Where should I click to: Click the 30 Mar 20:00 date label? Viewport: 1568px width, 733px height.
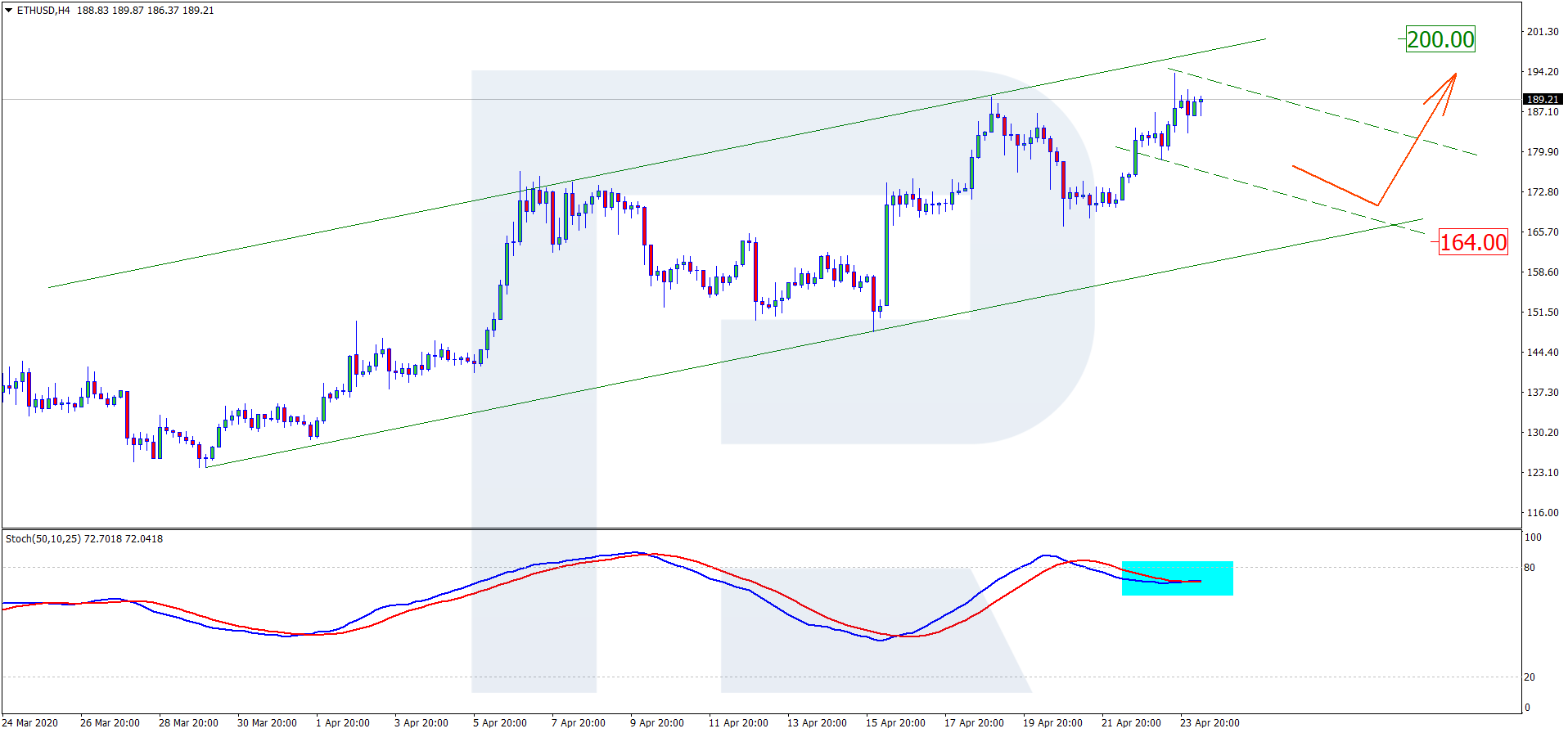[267, 723]
